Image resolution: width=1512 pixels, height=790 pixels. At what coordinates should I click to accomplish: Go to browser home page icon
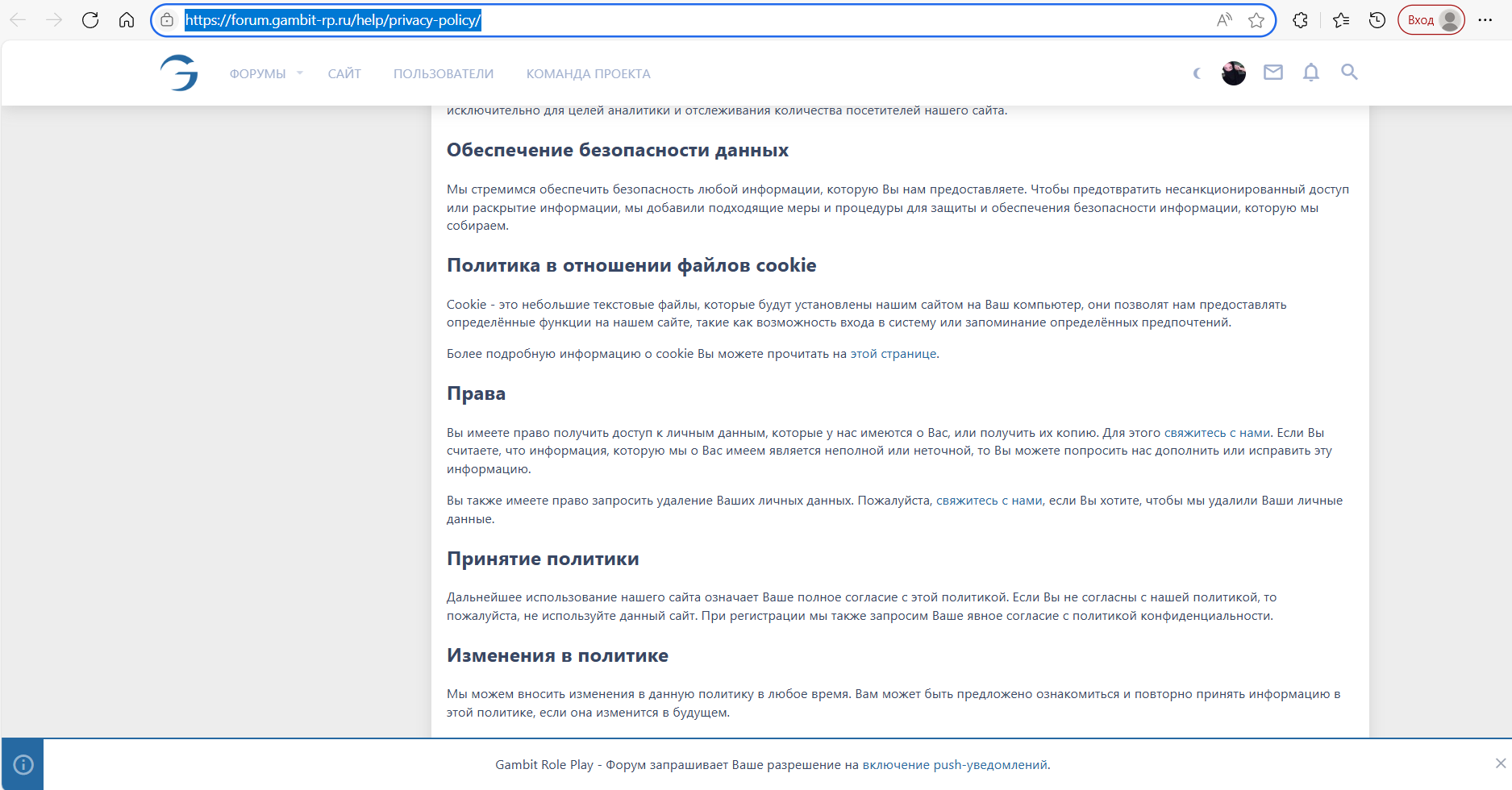pyautogui.click(x=127, y=20)
